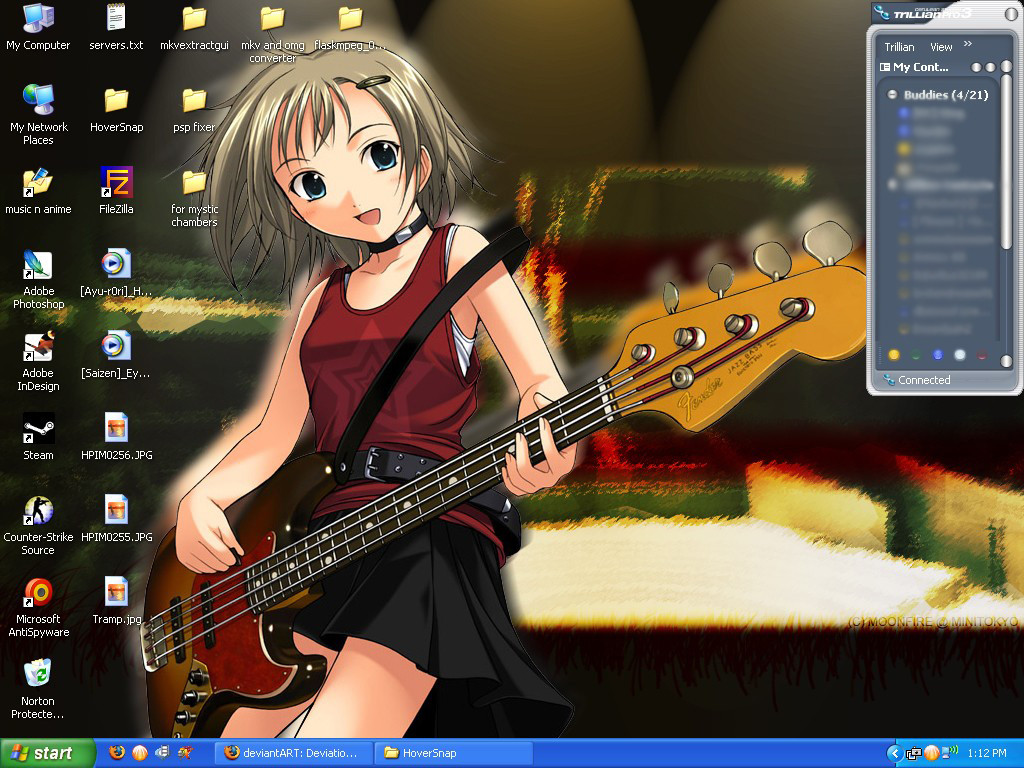Screen dimensions: 1024x768
Task: Click the Trillian logo in title bar
Action: pos(881,12)
